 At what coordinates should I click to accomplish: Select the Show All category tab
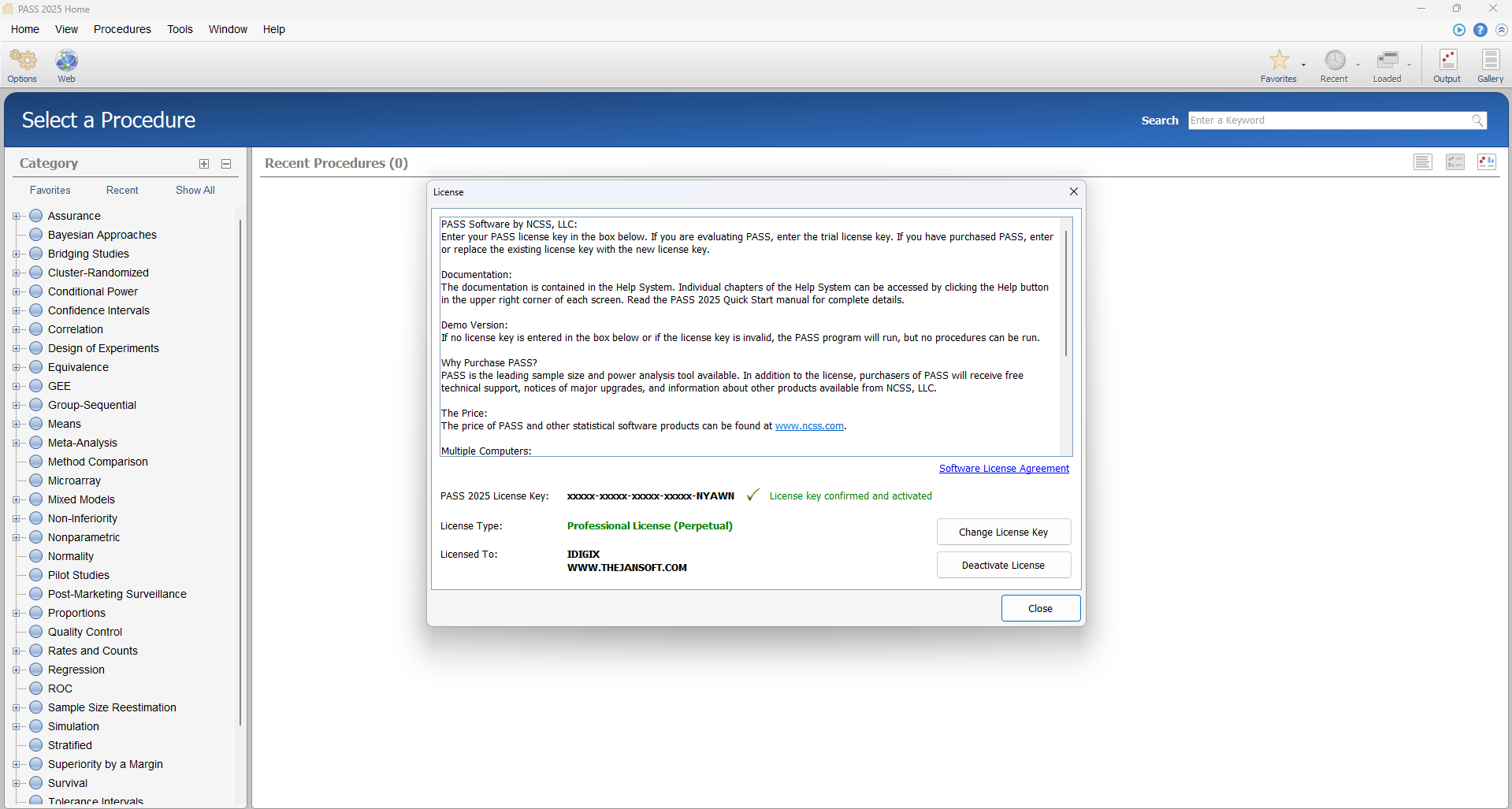[x=195, y=190]
